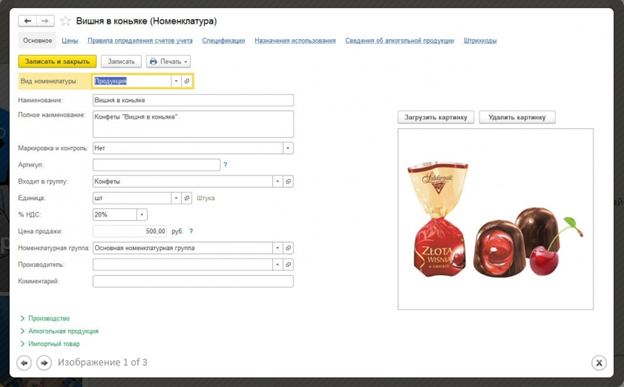
Task: Open the Номенклатурная группа dropdown arrow
Action: [x=278, y=248]
